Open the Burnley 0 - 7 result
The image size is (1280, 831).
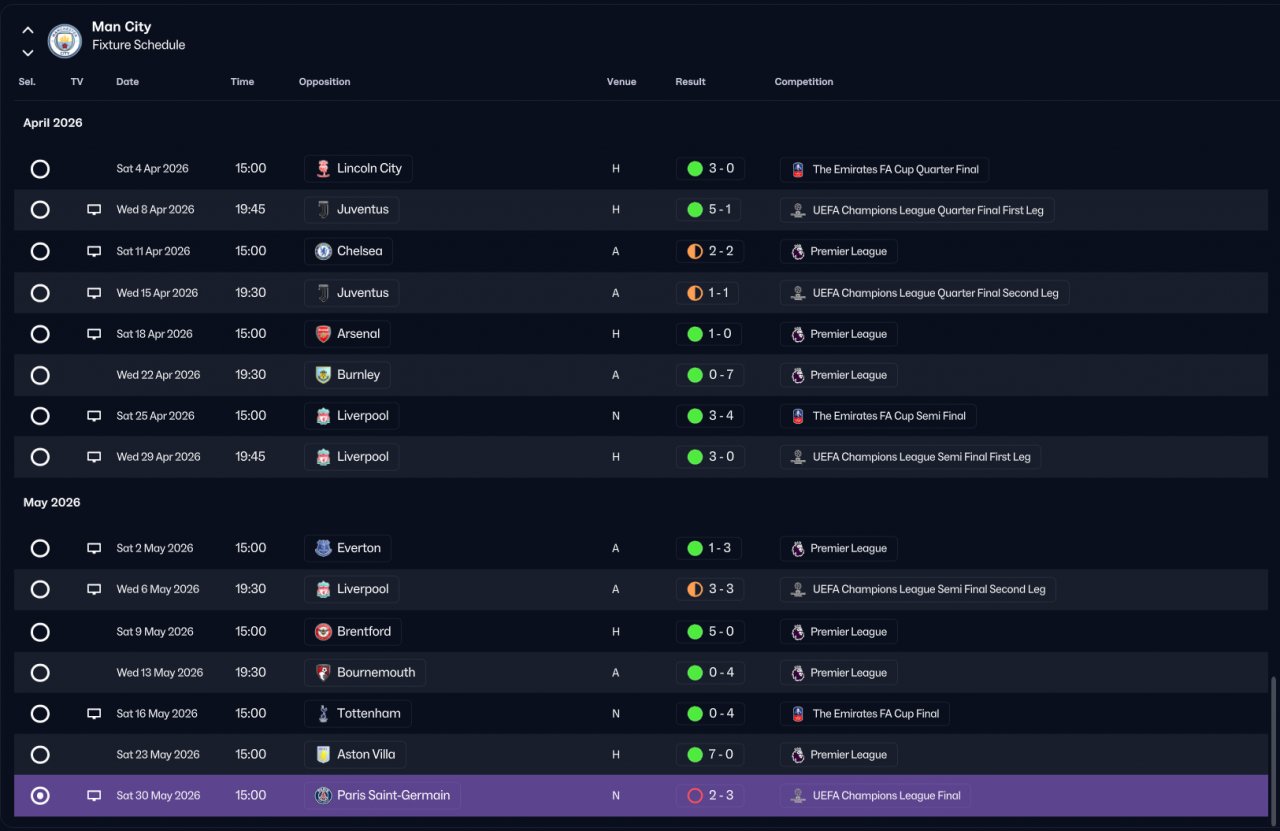tap(710, 375)
